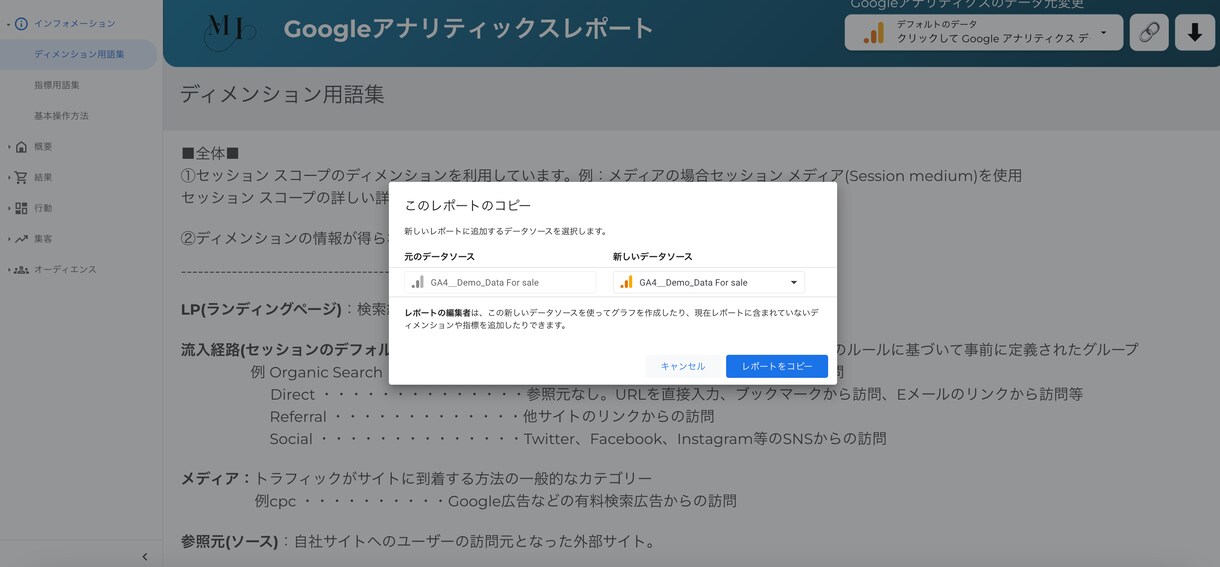The height and width of the screenshot is (567, 1220).
Task: Click the LP(ランディングページ) term text
Action: [x=261, y=309]
